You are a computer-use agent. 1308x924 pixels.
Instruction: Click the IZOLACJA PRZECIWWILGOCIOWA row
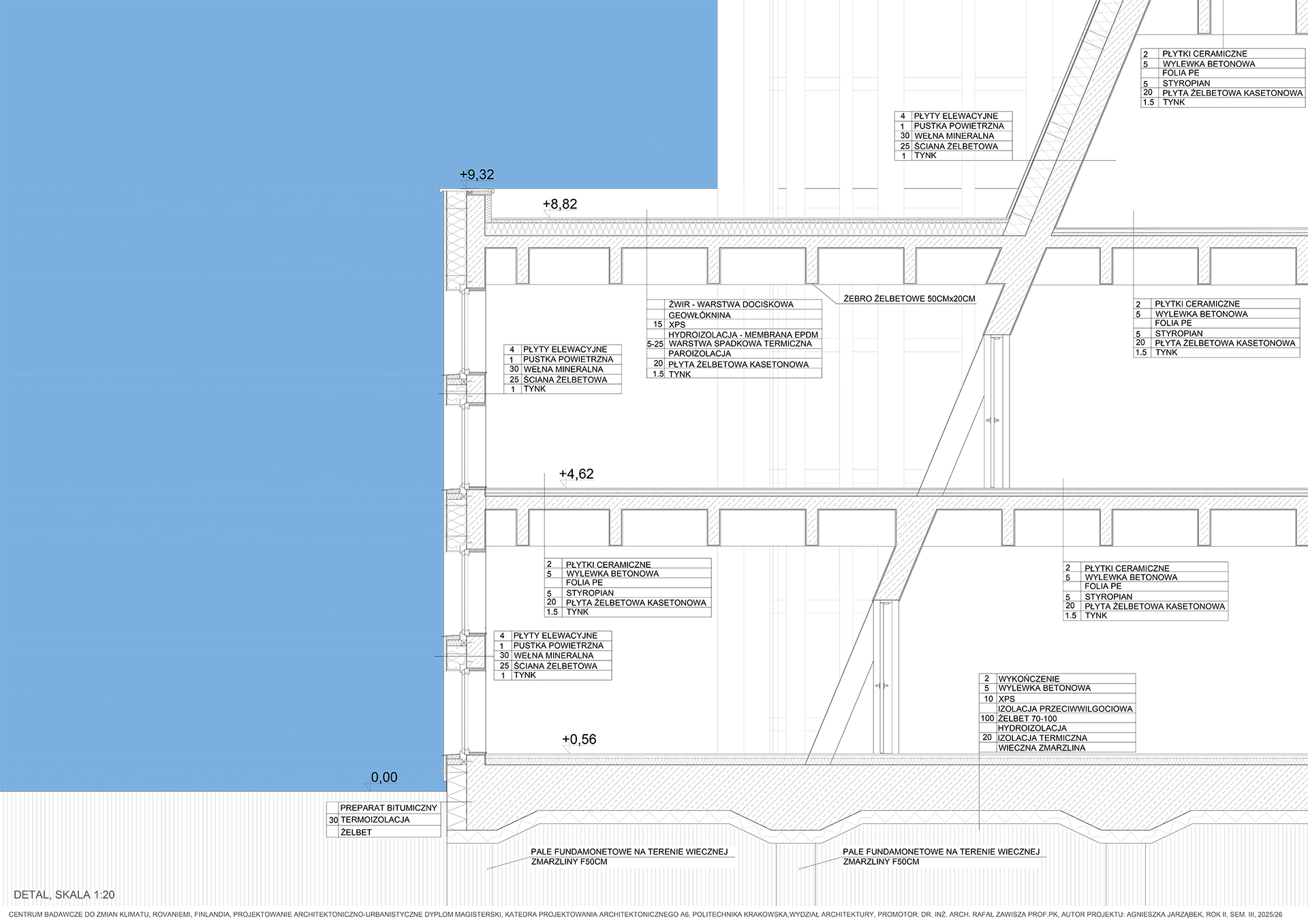pyautogui.click(x=1065, y=709)
